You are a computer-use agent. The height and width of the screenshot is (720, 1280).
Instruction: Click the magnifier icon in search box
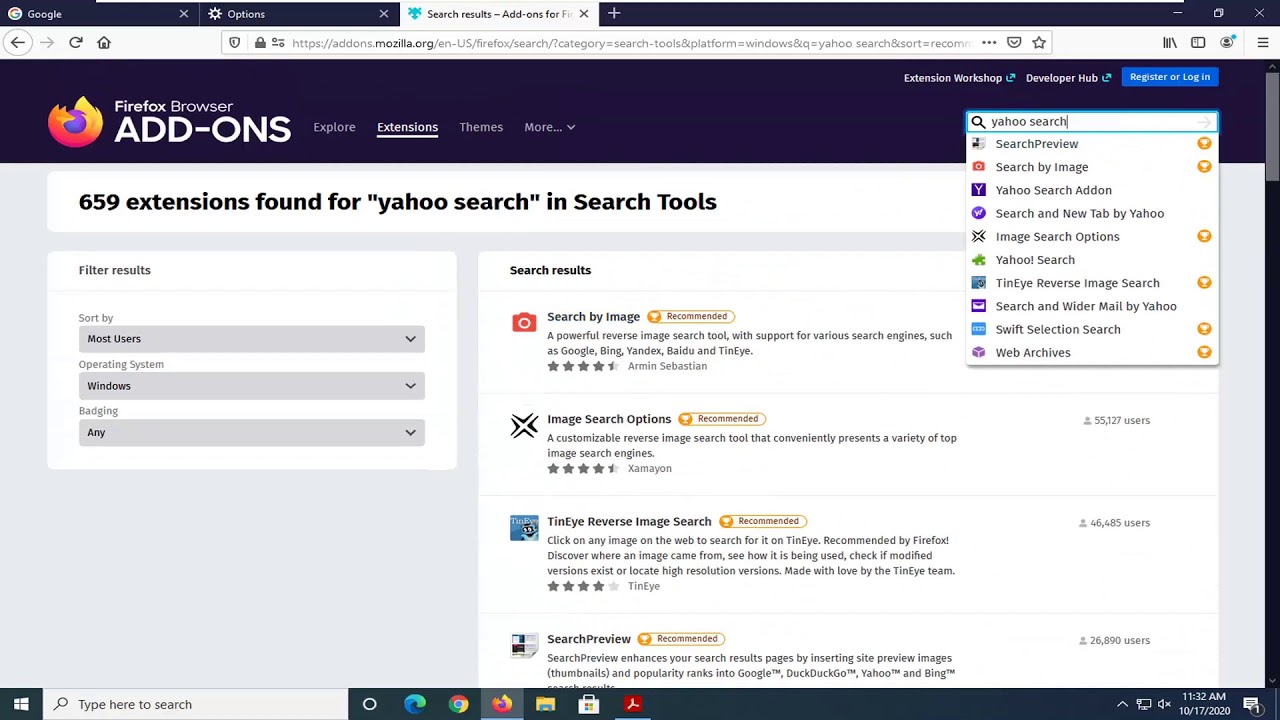978,122
